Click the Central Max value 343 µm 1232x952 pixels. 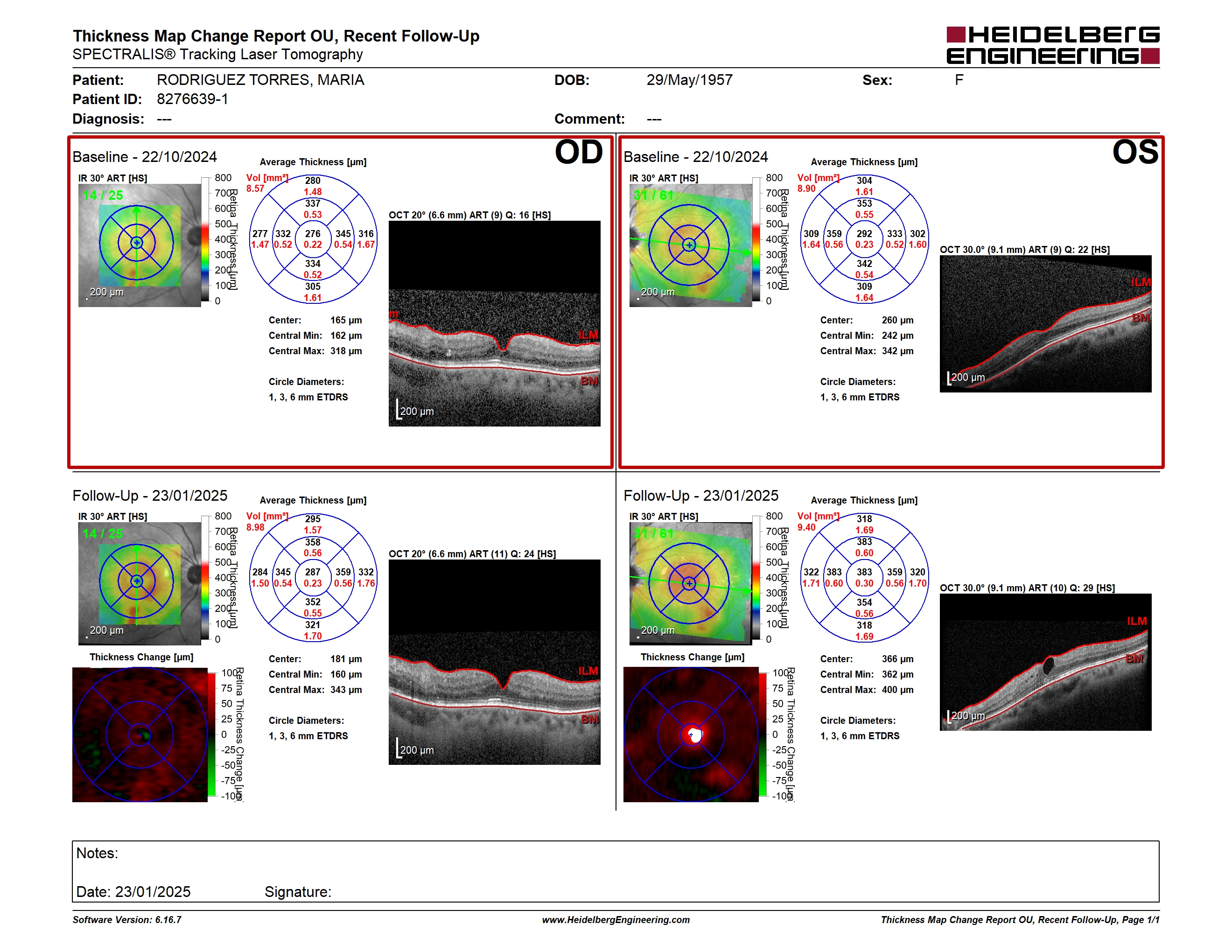346,690
